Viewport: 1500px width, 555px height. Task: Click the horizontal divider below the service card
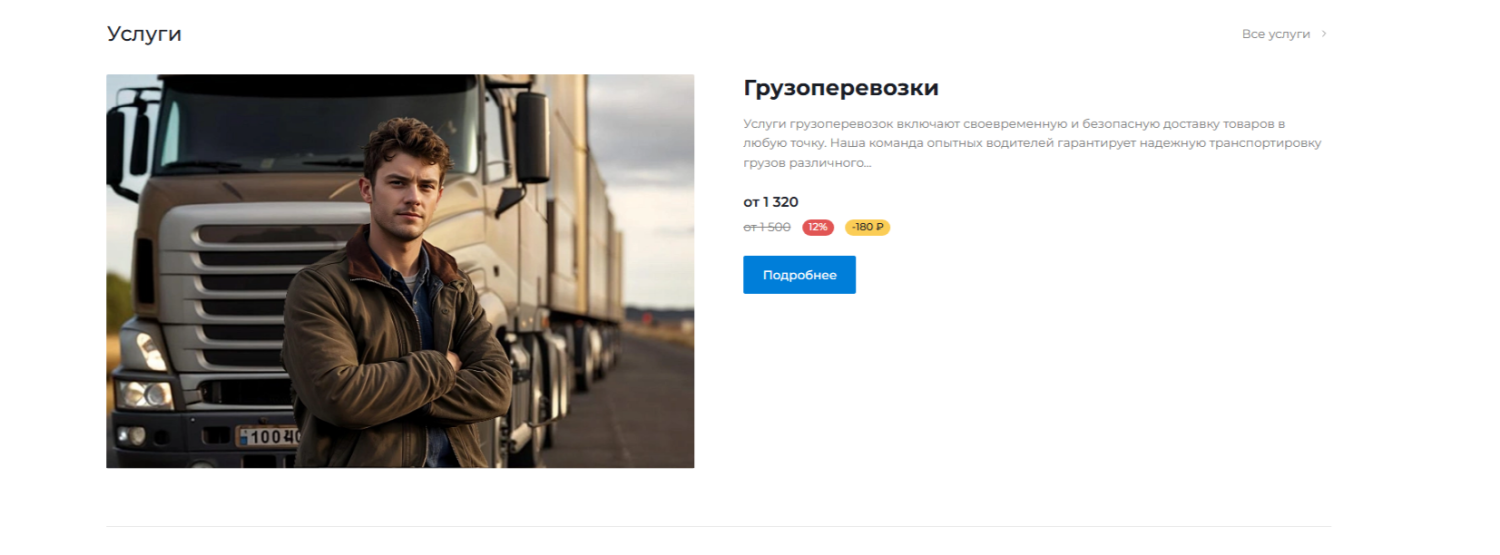(x=718, y=526)
